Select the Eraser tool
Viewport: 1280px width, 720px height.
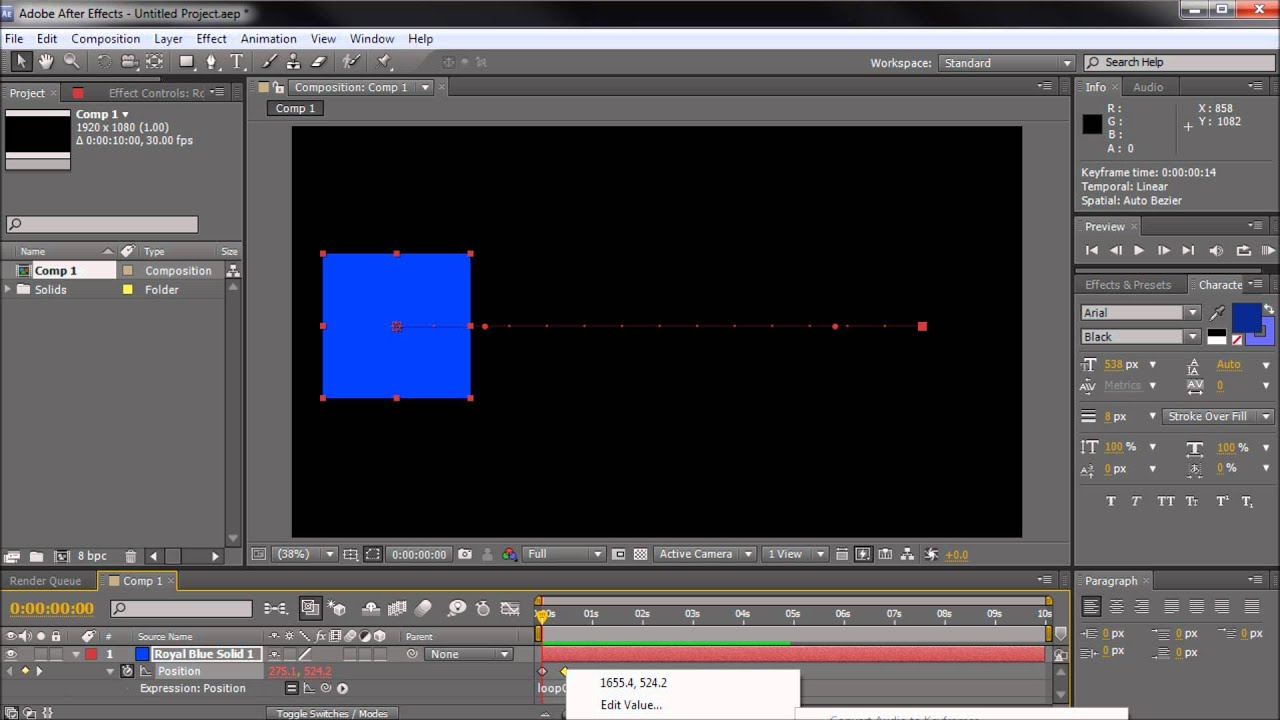[x=319, y=62]
